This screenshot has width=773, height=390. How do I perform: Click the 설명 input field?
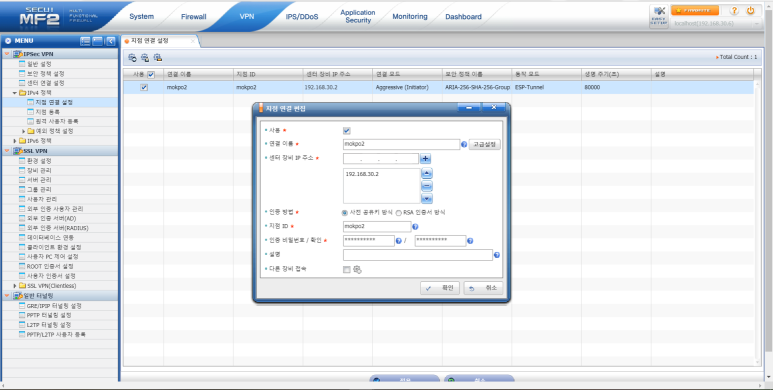[x=418, y=255]
